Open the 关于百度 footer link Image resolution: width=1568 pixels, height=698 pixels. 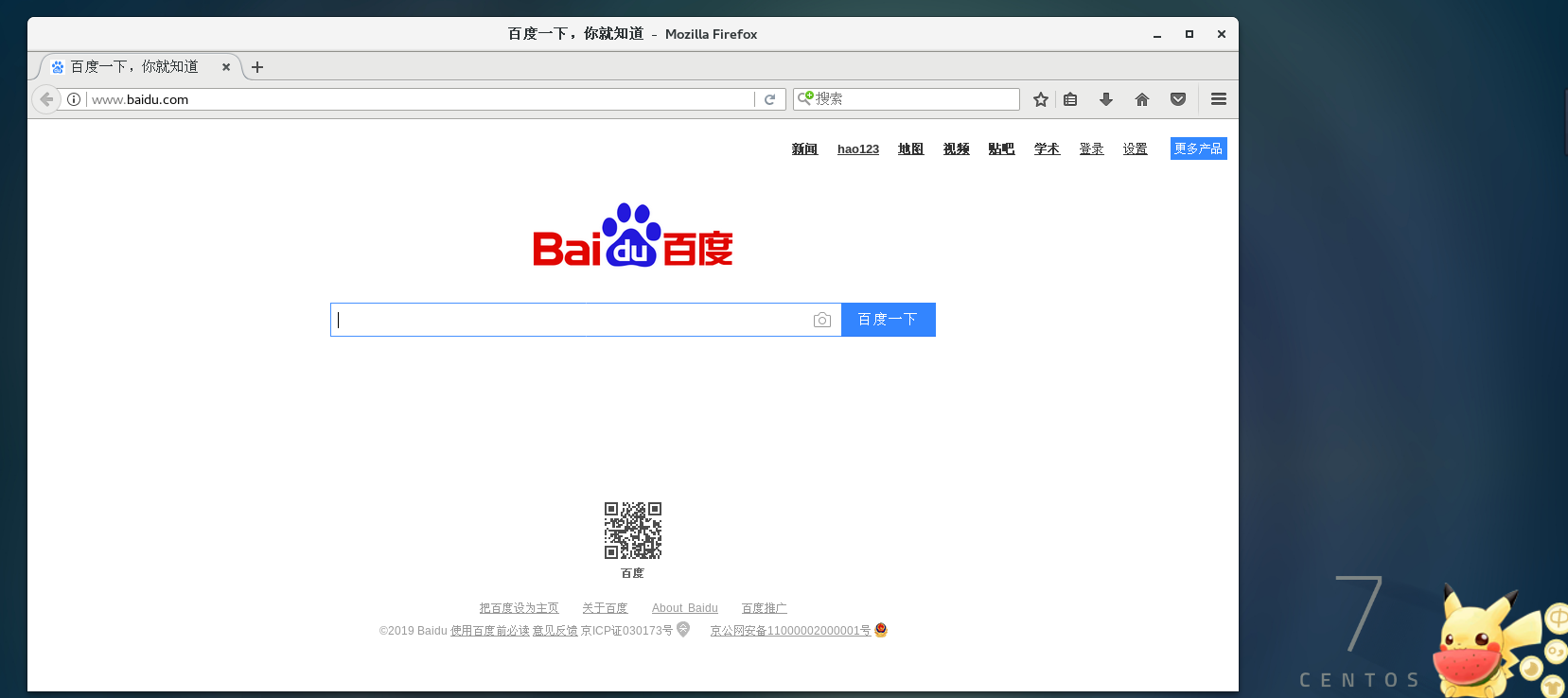[x=605, y=608]
